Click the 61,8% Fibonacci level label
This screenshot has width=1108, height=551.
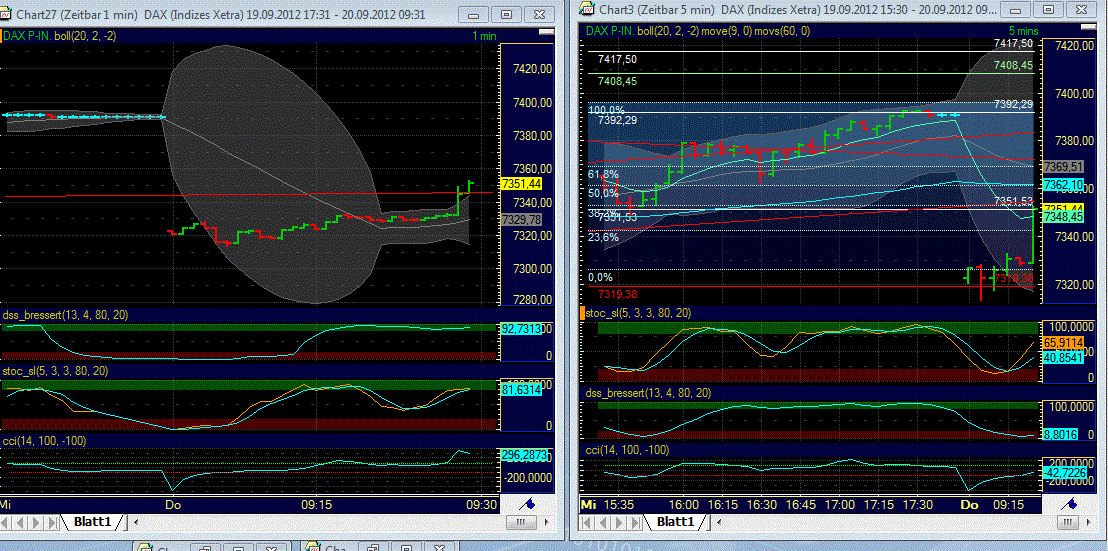(603, 174)
